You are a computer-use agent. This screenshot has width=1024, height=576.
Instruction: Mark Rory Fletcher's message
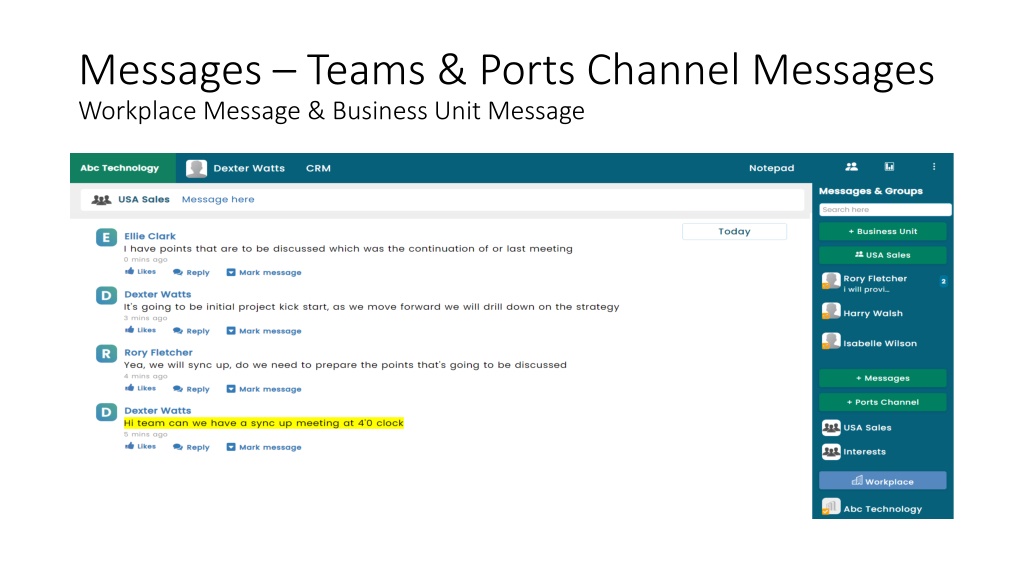[x=264, y=389]
